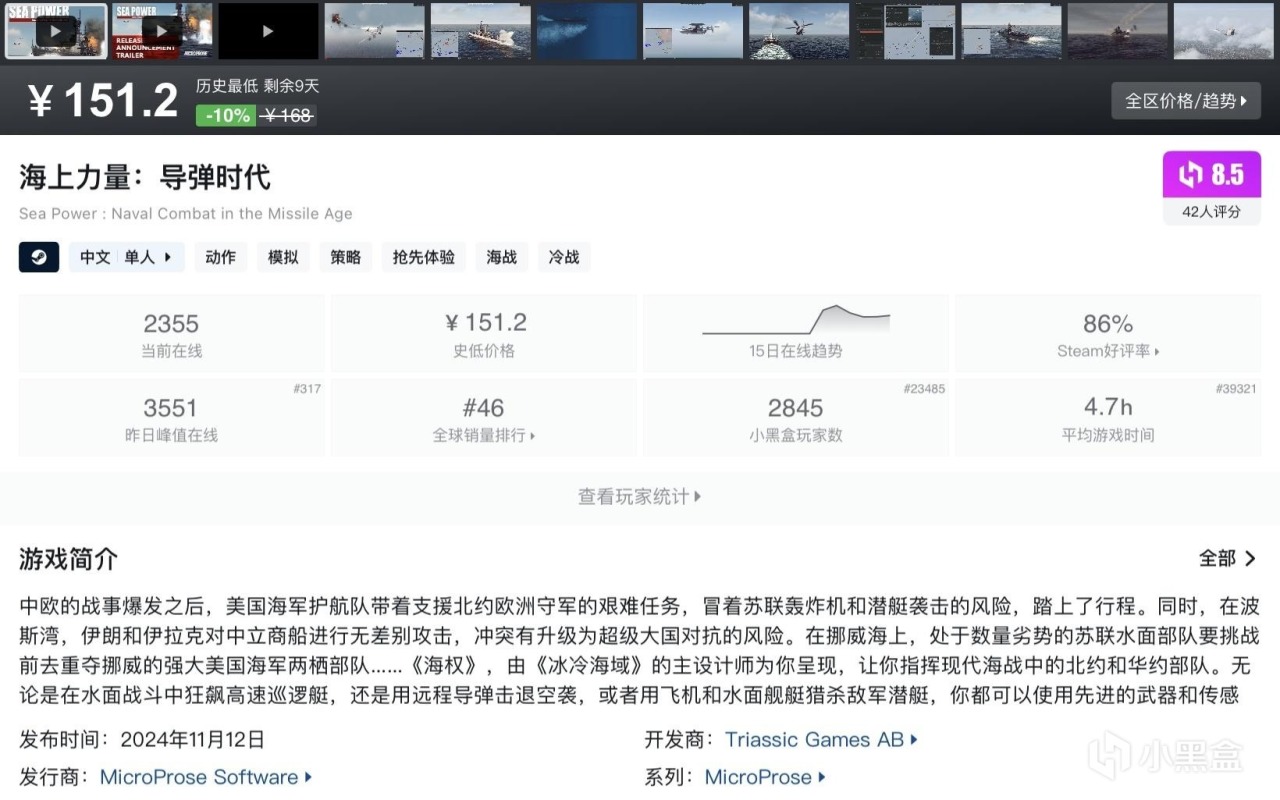Image resolution: width=1280 pixels, height=800 pixels.
Task: Click the 游戏简介 section heading
Action: pos(68,559)
